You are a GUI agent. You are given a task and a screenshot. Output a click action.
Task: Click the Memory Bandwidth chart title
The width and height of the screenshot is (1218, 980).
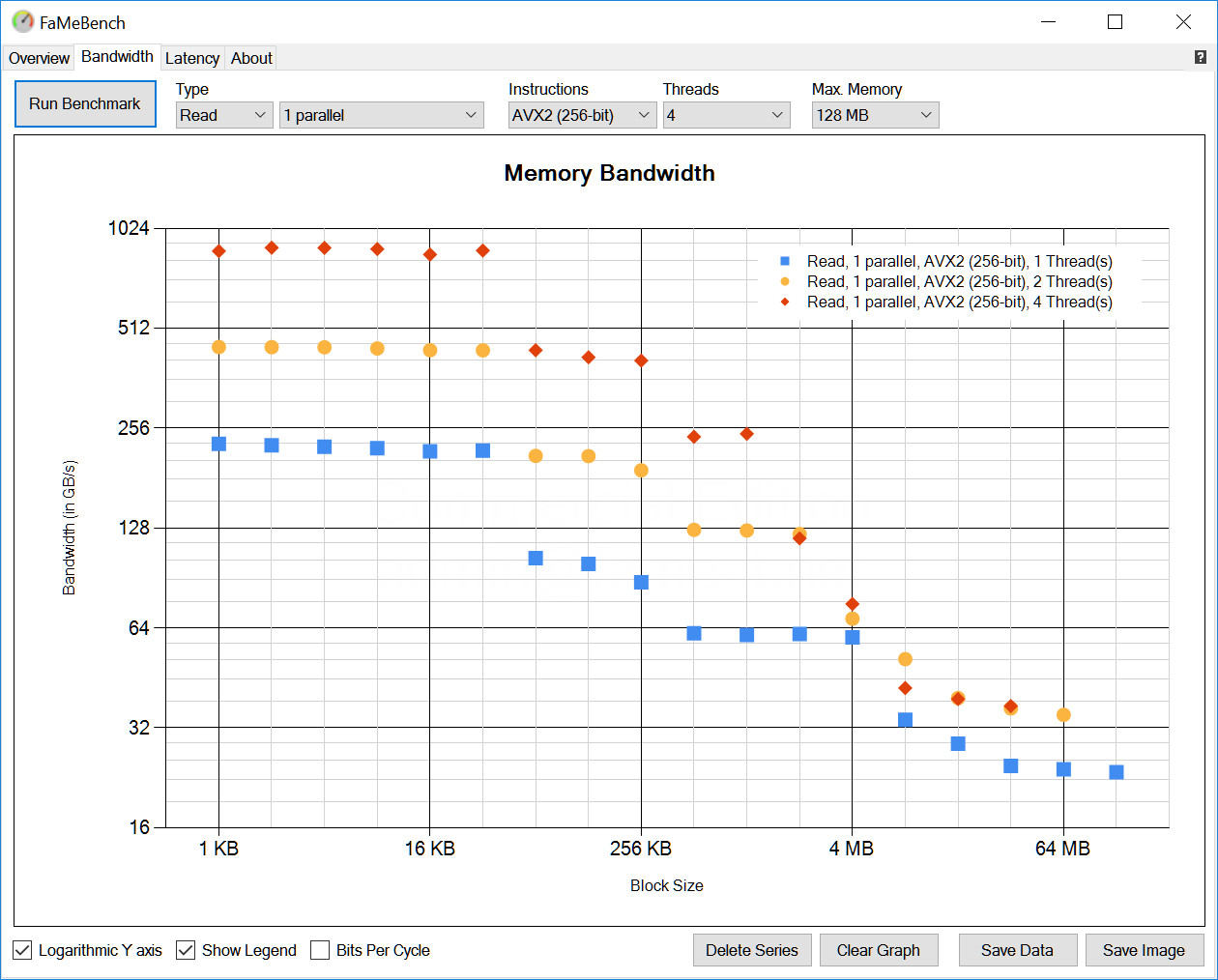pos(609,173)
